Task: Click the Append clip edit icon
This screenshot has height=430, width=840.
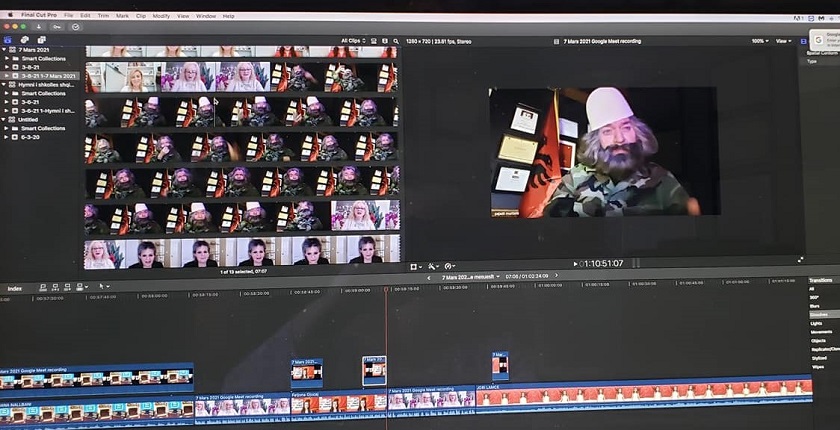Action: click(x=68, y=288)
